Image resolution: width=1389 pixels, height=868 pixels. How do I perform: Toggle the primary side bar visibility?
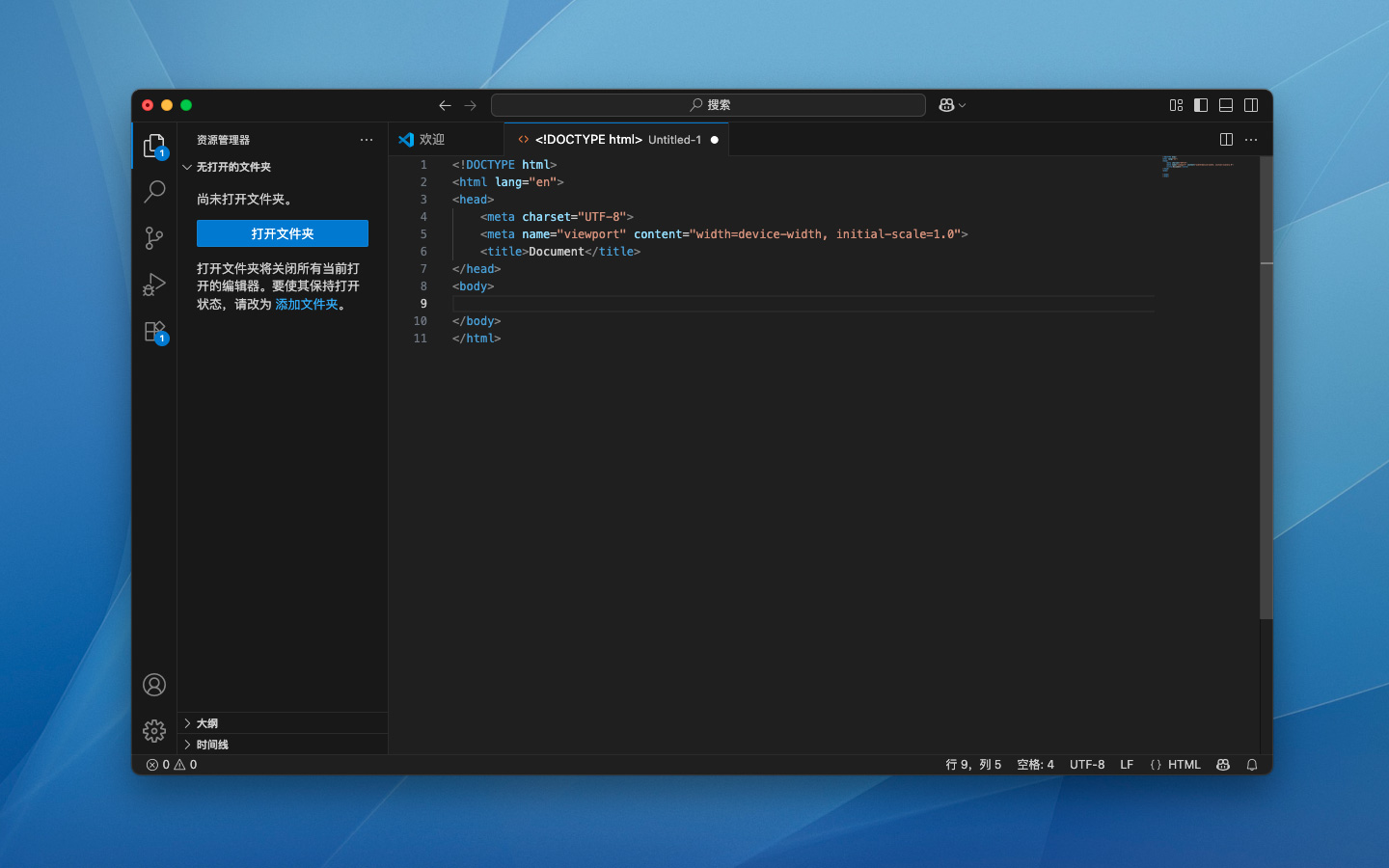pyautogui.click(x=1201, y=105)
